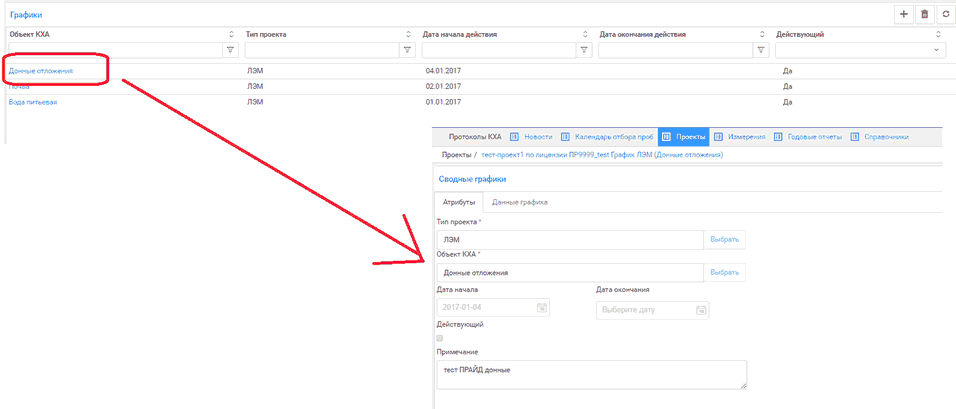Click the refresh icon in Графики header
956x409 pixels.
click(x=945, y=15)
